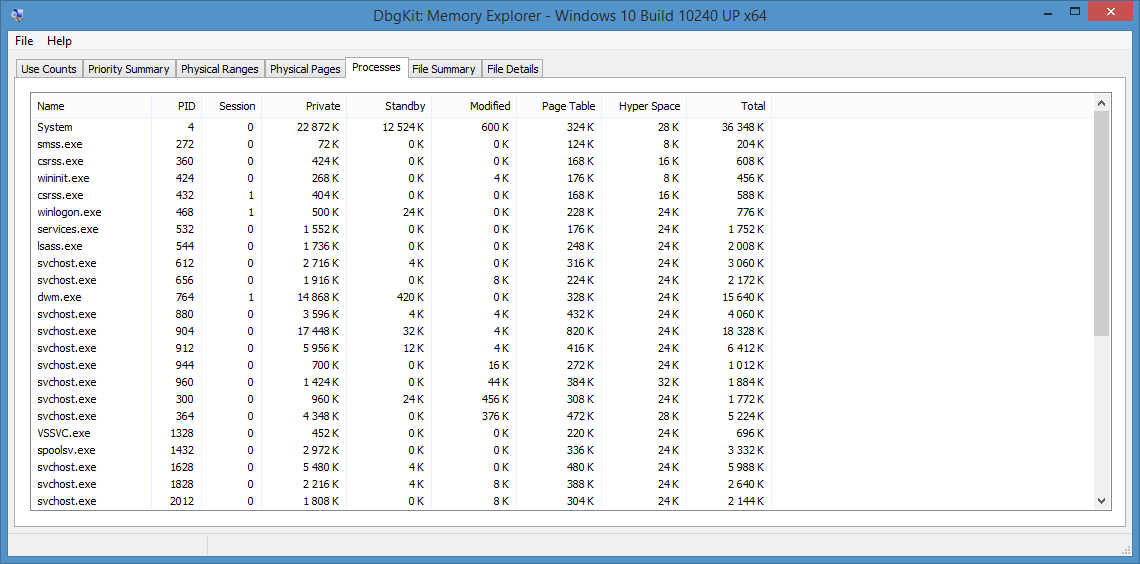Switch to the Priority Summary tab

129,69
